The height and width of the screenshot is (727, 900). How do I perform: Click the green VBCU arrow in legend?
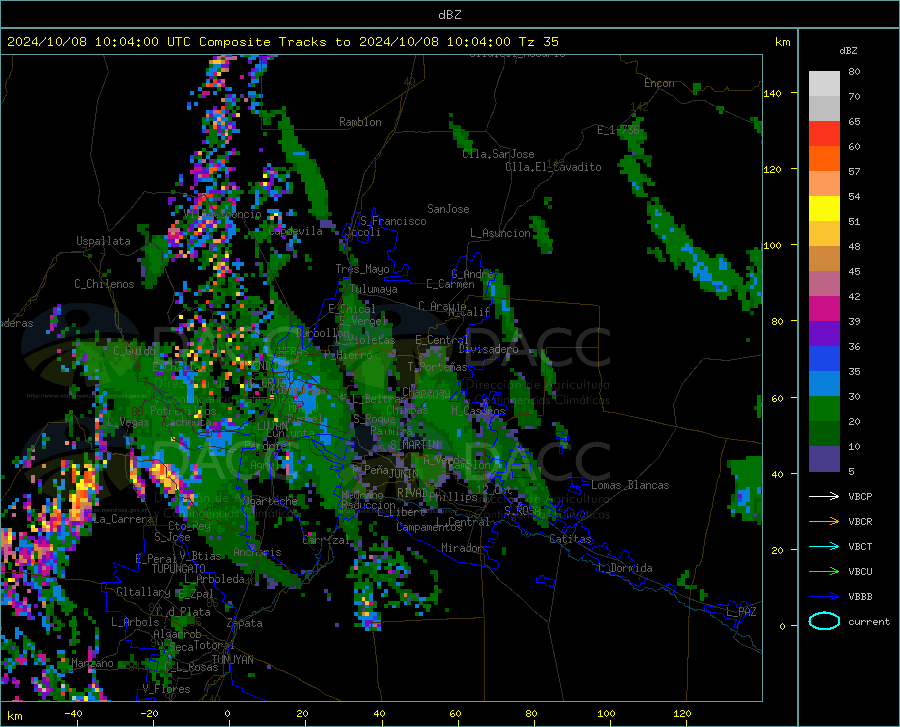pyautogui.click(x=824, y=572)
